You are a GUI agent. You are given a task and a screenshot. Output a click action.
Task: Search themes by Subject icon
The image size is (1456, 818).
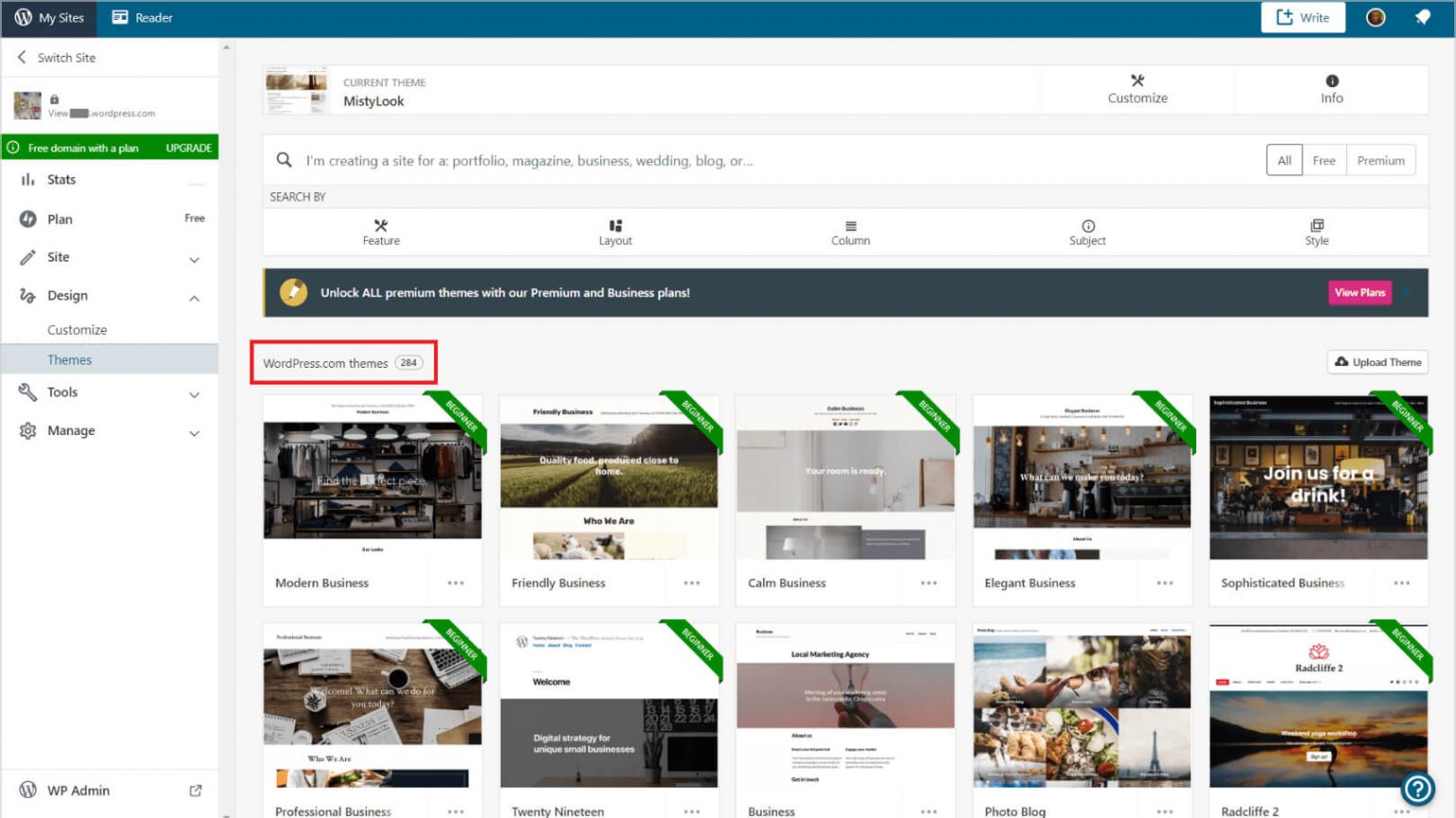[x=1087, y=226]
